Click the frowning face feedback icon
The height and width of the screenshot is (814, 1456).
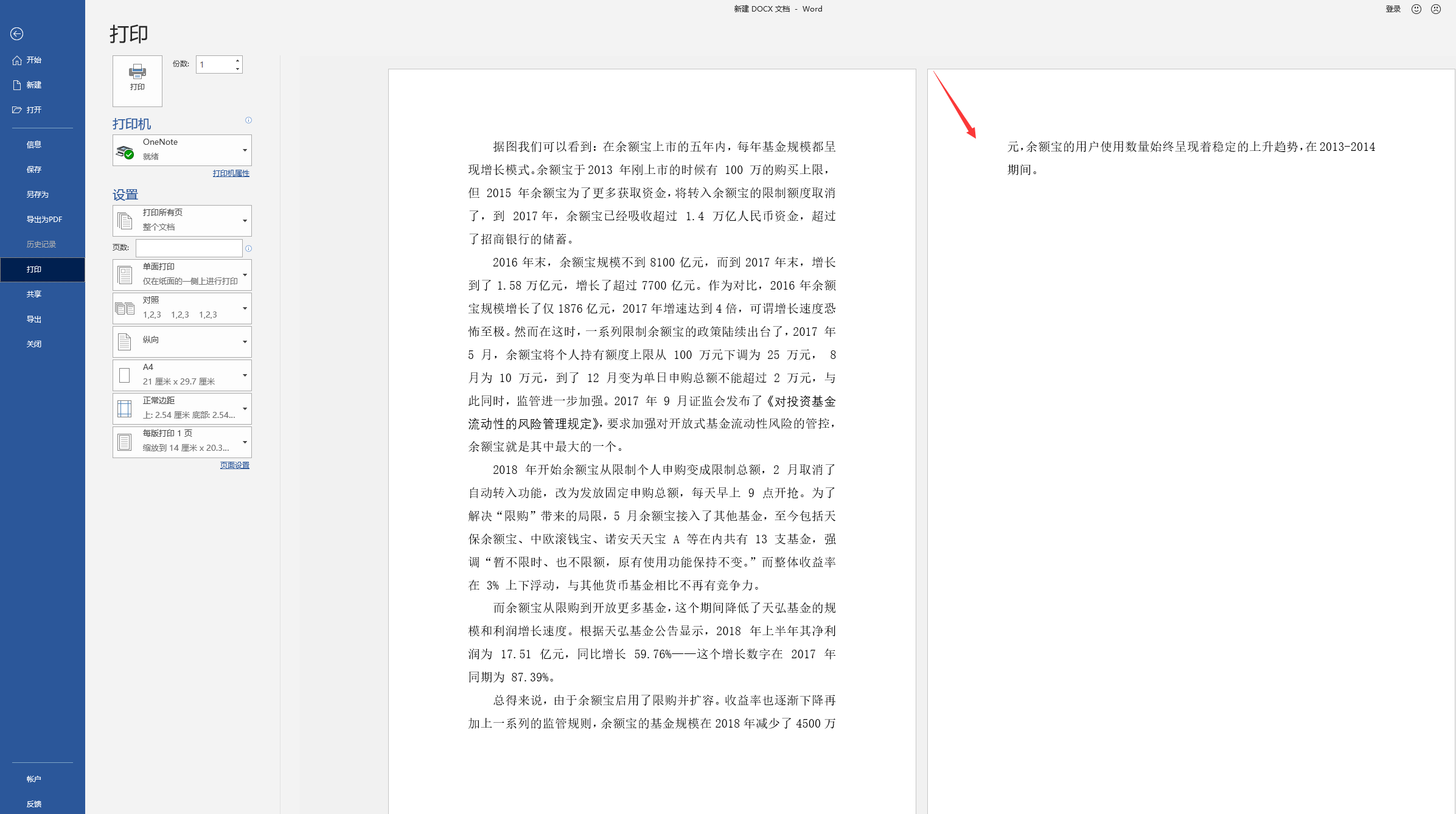pos(1436,9)
